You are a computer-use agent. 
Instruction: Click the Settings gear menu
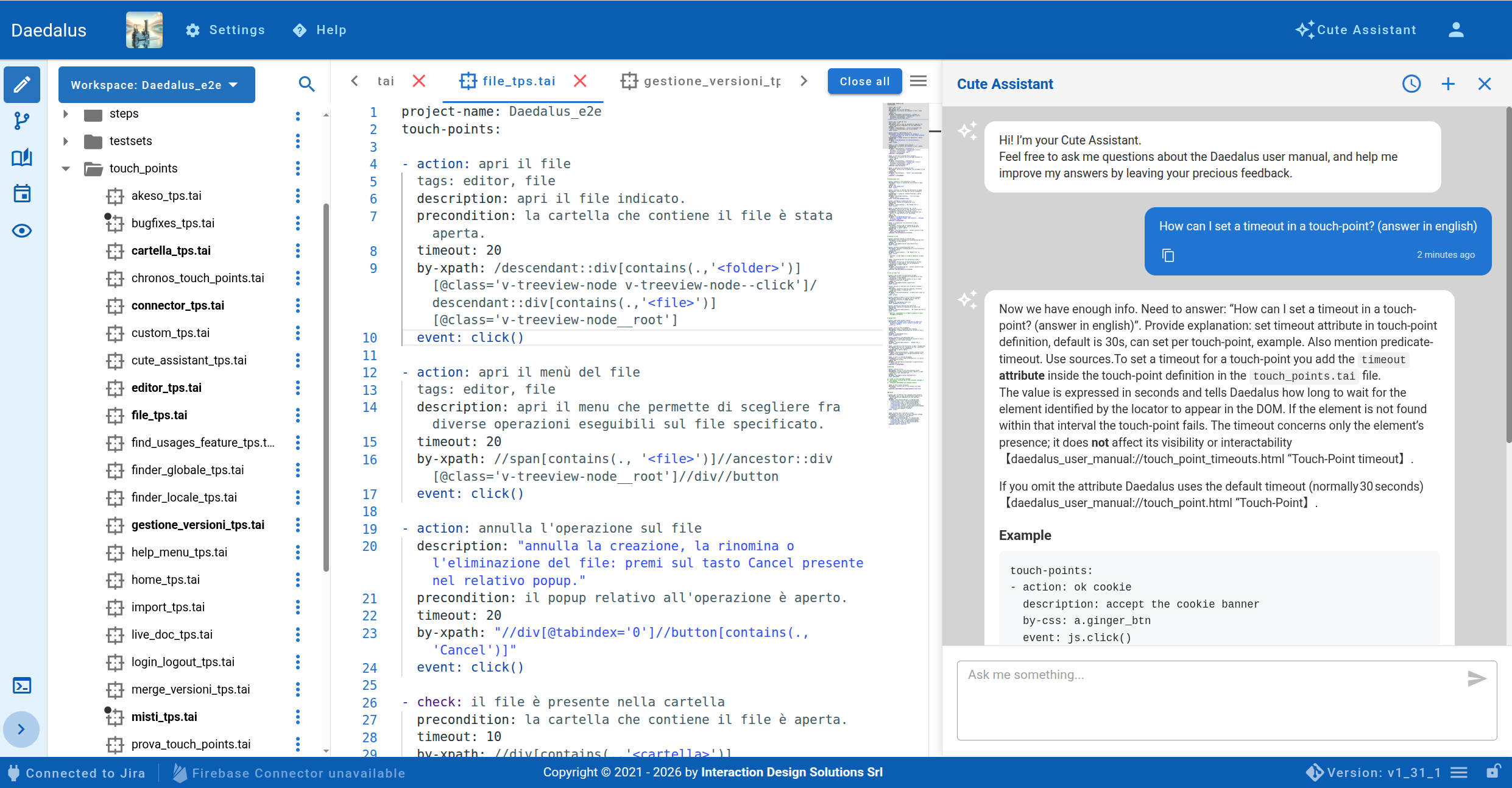click(x=225, y=30)
